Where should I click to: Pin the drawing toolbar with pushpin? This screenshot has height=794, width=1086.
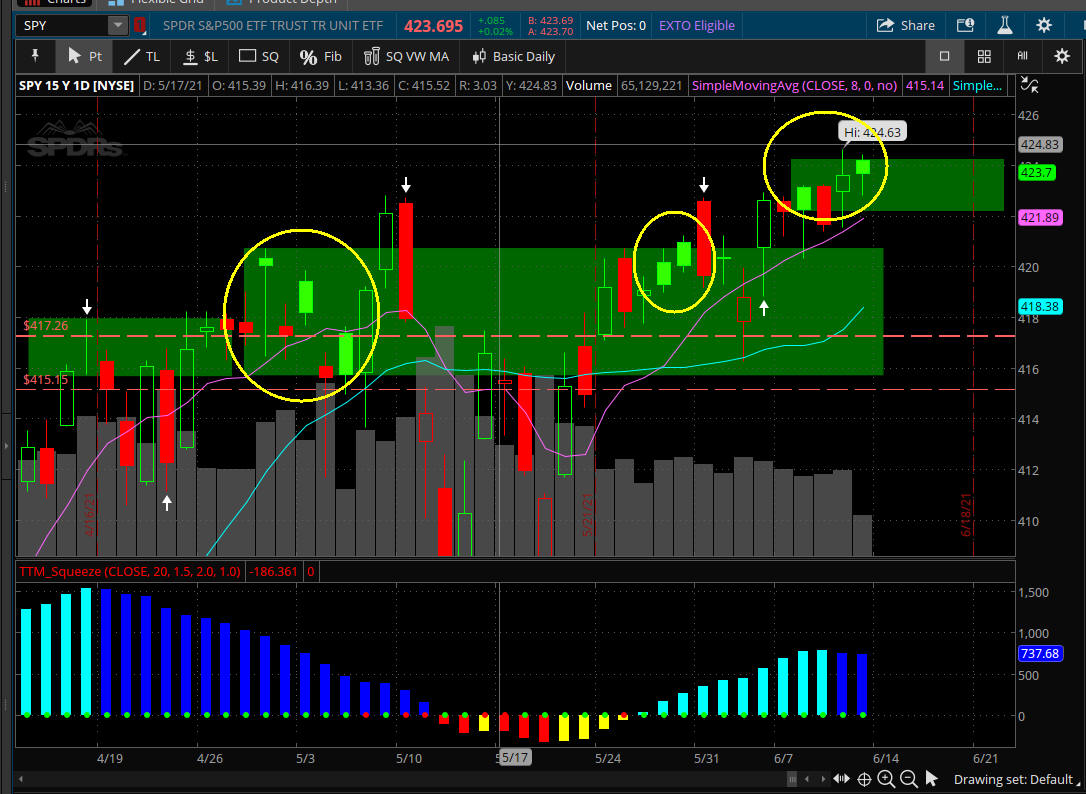click(36, 57)
